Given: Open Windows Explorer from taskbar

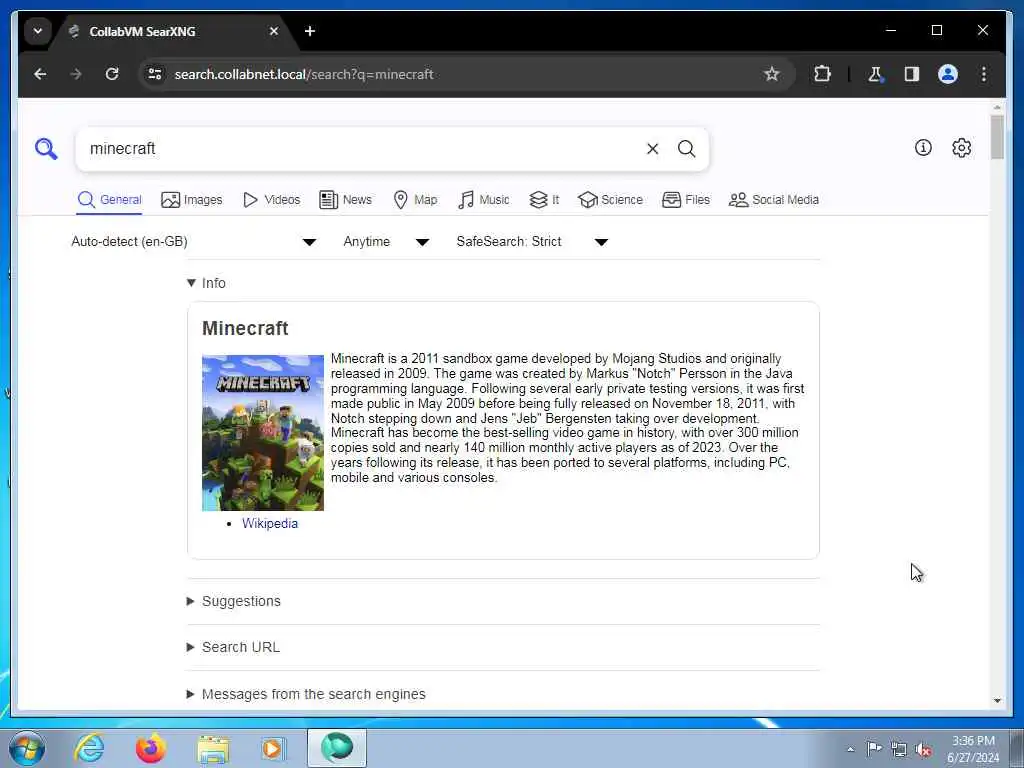Looking at the screenshot, I should [213, 749].
